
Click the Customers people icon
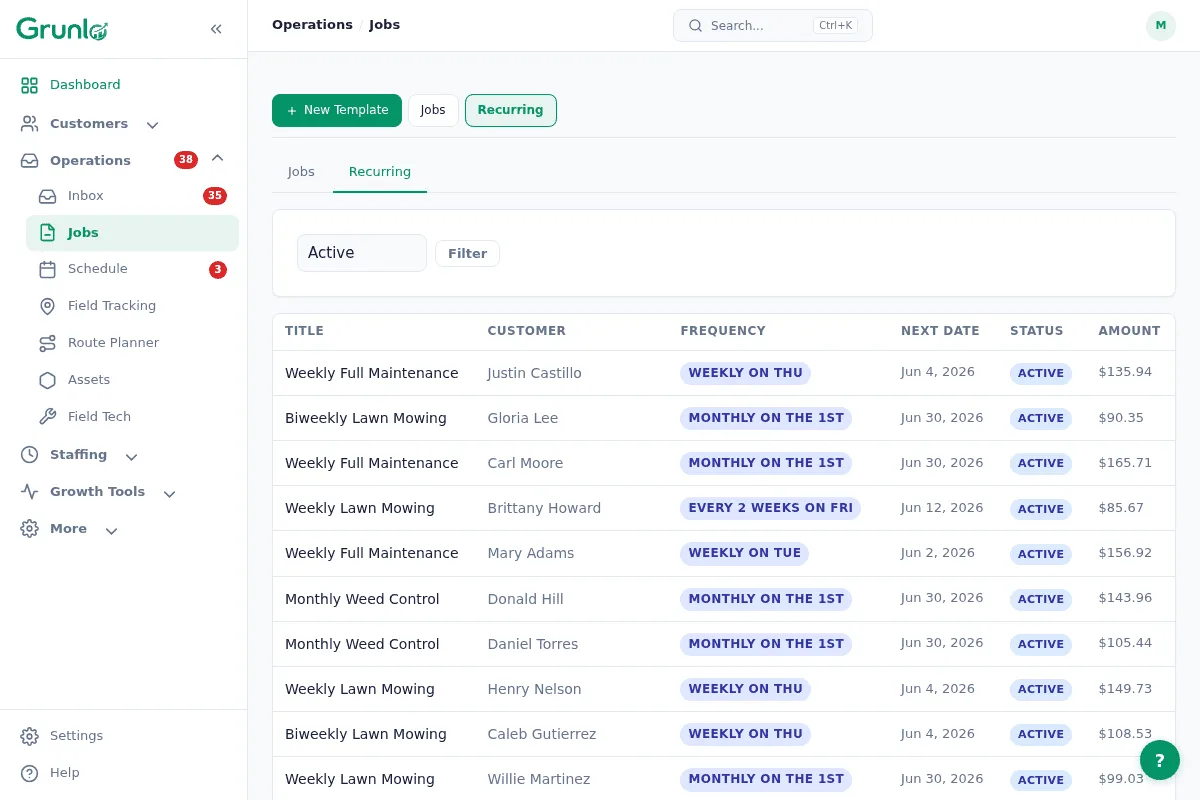point(30,124)
